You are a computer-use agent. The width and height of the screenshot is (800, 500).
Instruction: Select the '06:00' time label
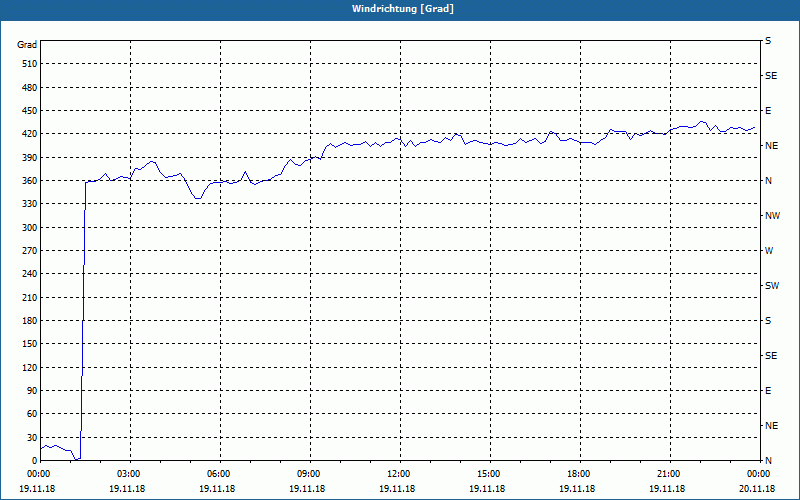(217, 474)
